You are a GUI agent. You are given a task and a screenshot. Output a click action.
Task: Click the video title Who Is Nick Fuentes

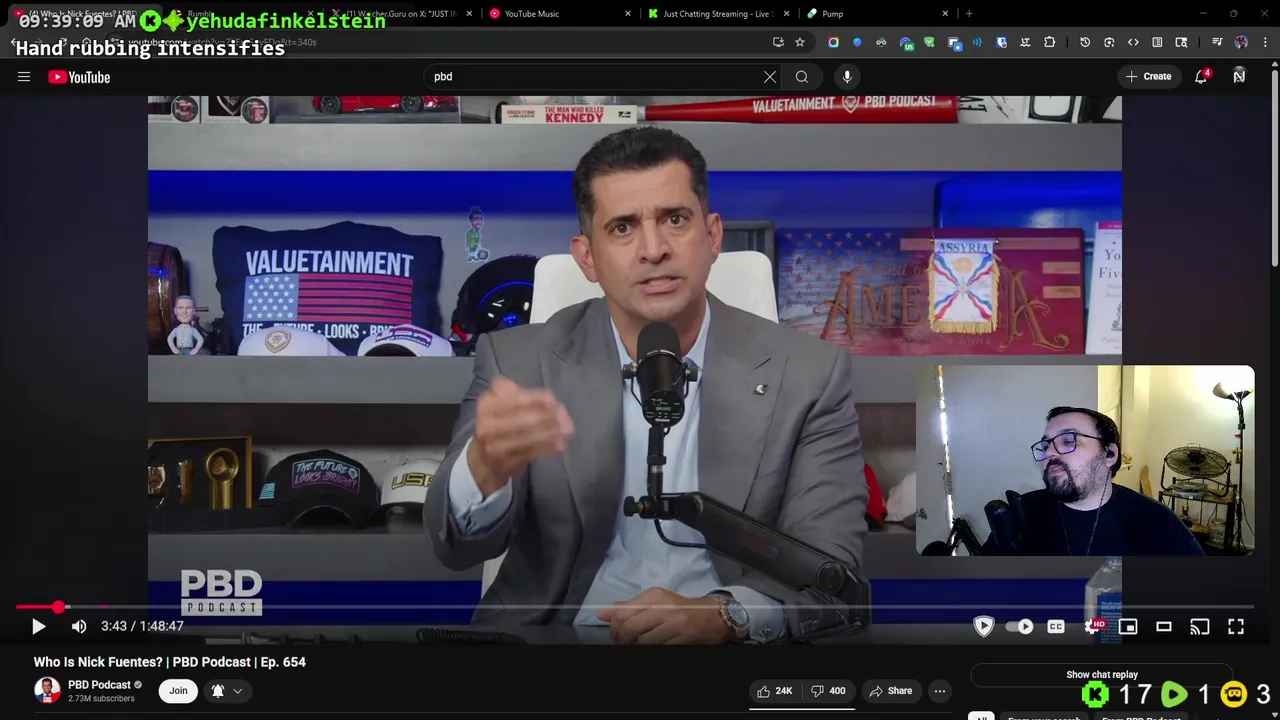pyautogui.click(x=170, y=662)
